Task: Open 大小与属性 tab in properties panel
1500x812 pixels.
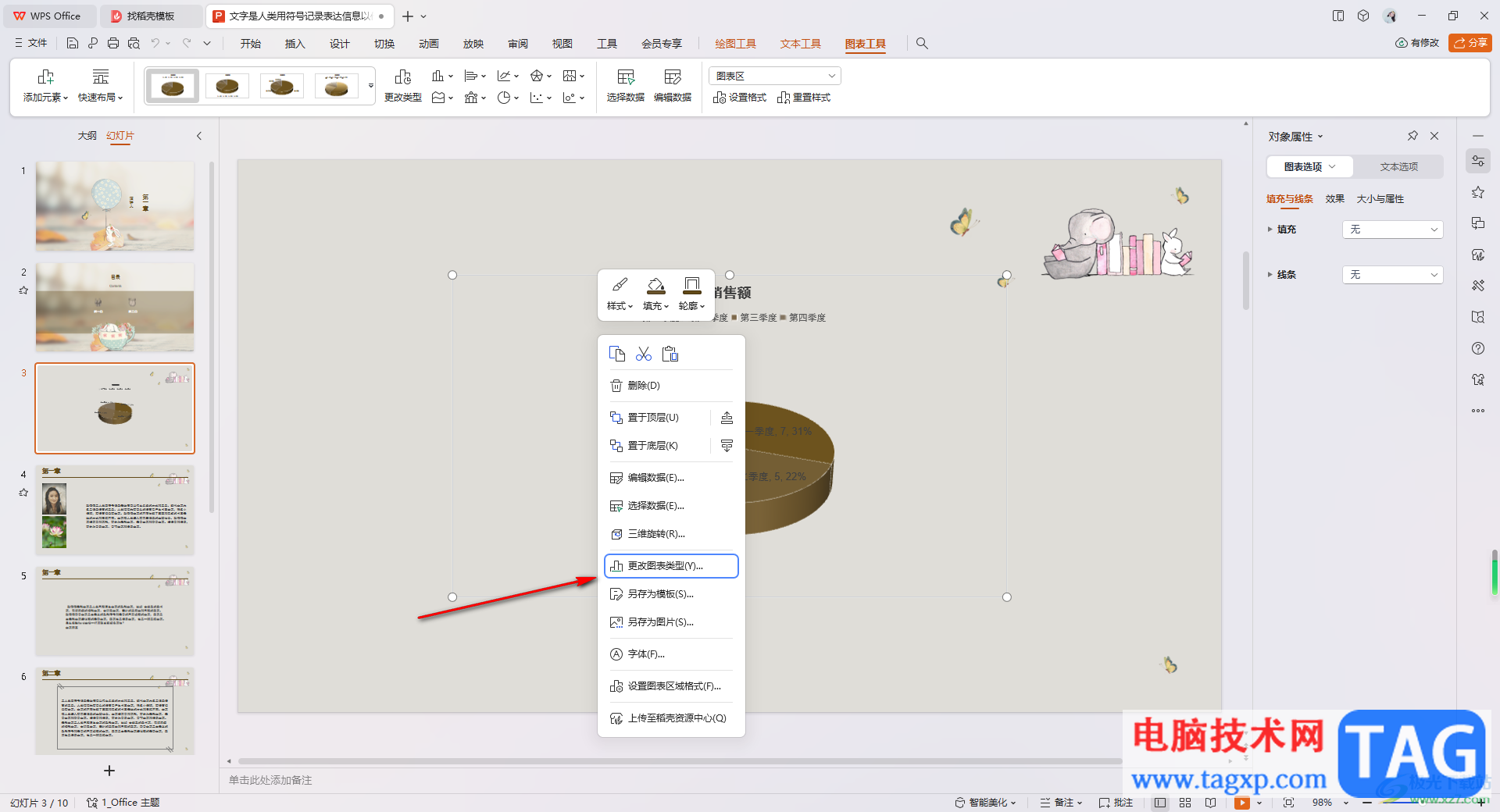Action: pos(1380,199)
